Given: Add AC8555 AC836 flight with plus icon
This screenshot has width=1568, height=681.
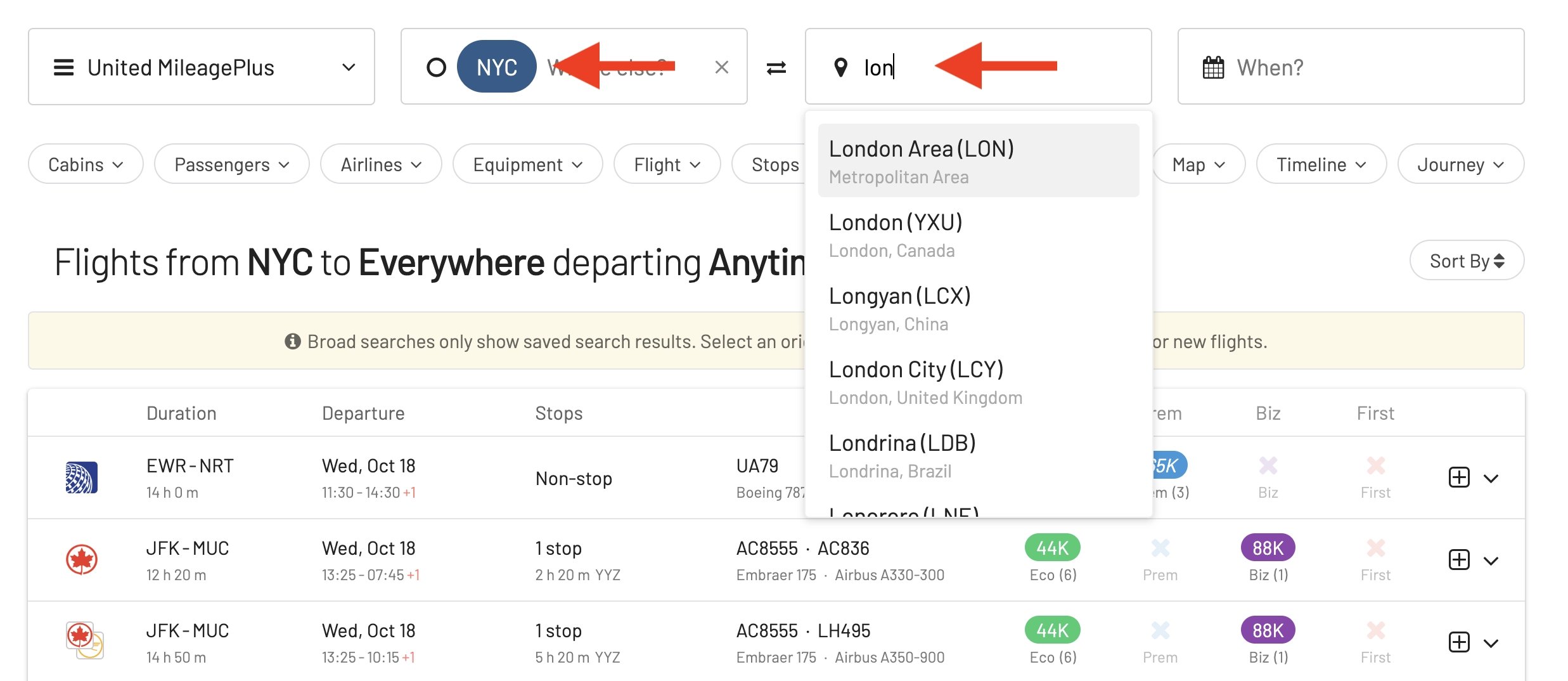Looking at the screenshot, I should pos(1459,559).
